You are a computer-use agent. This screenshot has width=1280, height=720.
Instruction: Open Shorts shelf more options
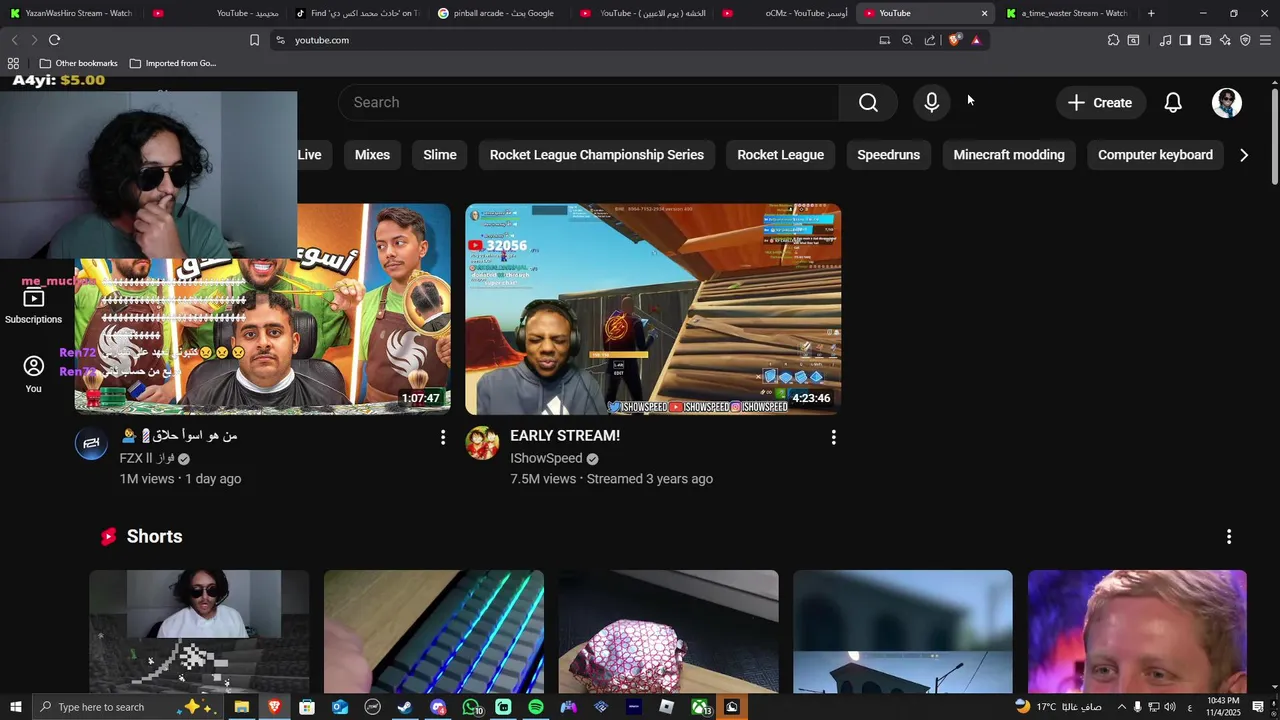[1229, 537]
